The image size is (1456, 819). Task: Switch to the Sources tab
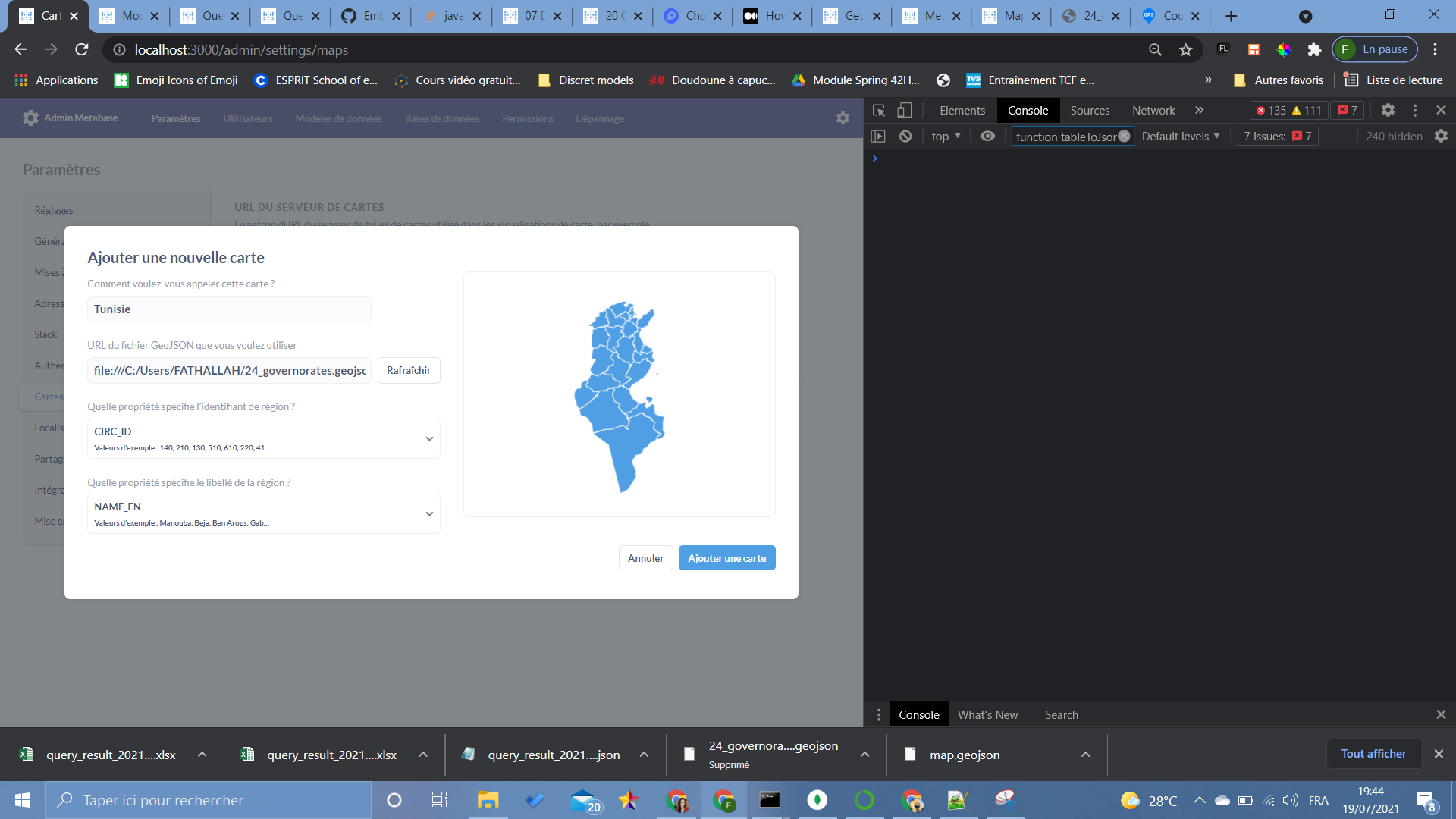pyautogui.click(x=1090, y=110)
